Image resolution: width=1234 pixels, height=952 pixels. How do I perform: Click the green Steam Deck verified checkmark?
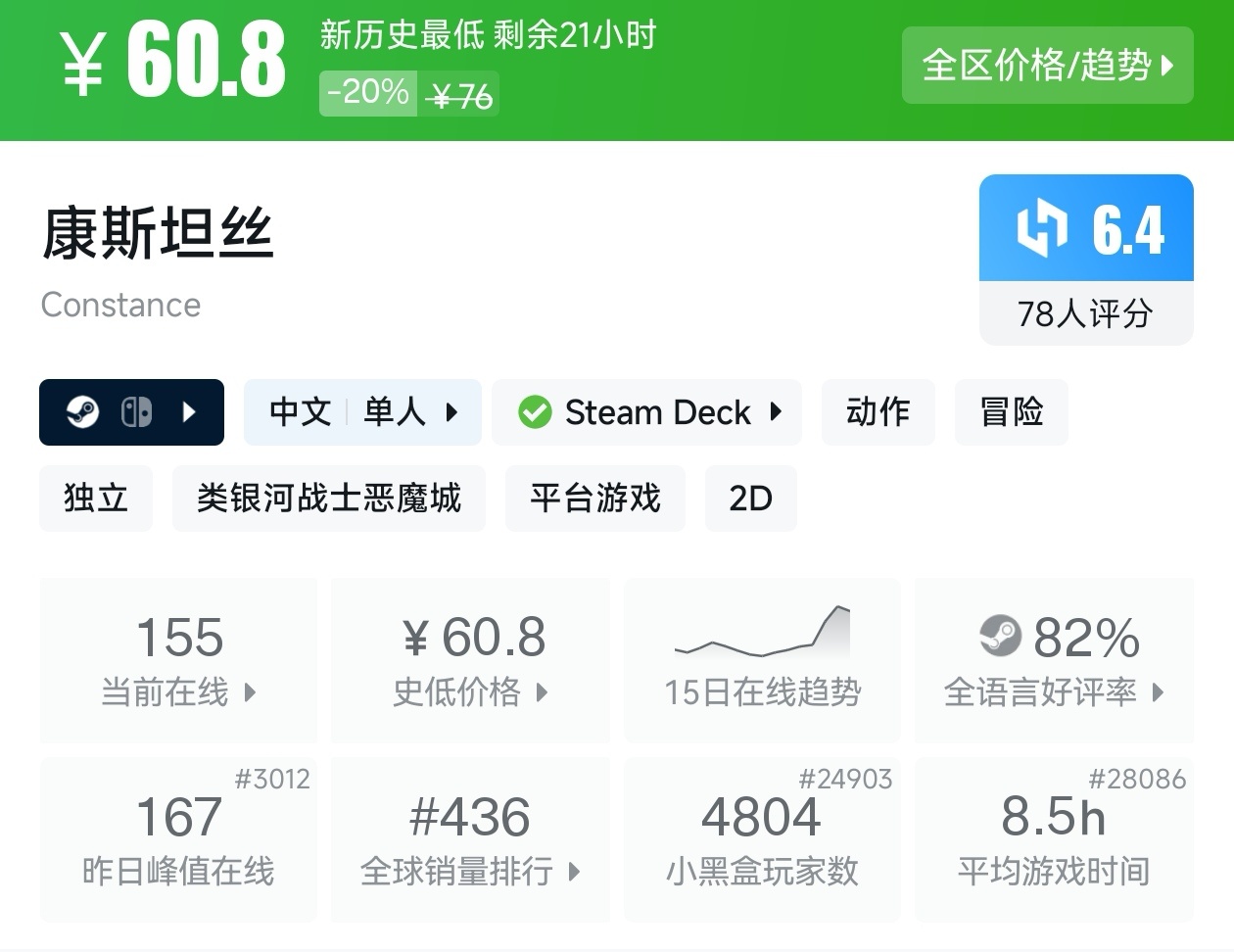click(x=535, y=412)
